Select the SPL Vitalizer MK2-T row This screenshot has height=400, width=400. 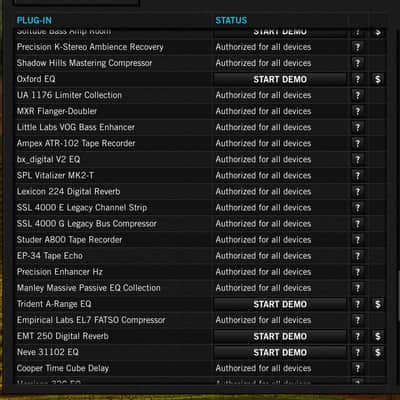tap(200, 176)
